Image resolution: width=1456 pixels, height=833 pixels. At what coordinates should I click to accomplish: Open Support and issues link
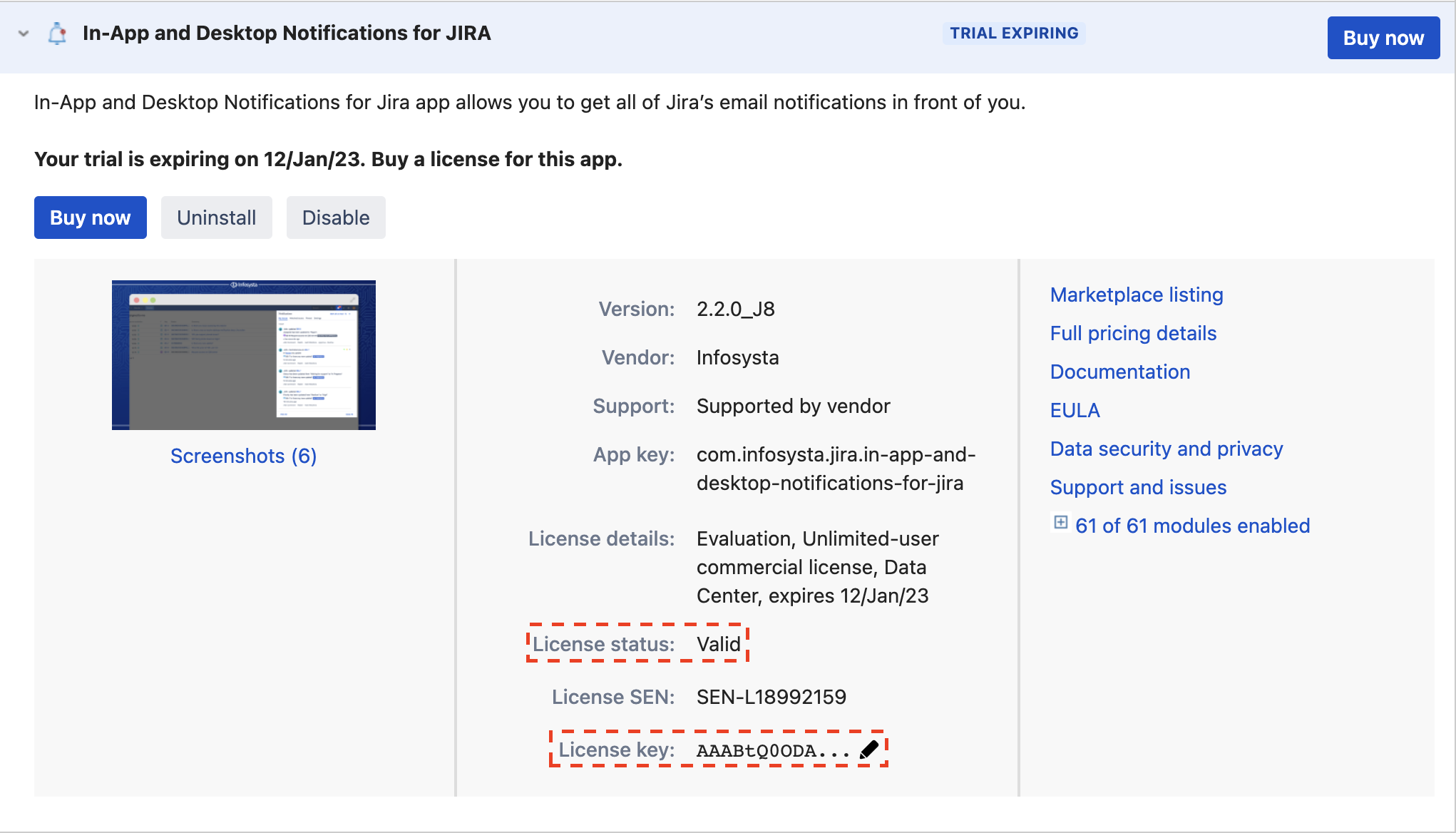pos(1138,487)
